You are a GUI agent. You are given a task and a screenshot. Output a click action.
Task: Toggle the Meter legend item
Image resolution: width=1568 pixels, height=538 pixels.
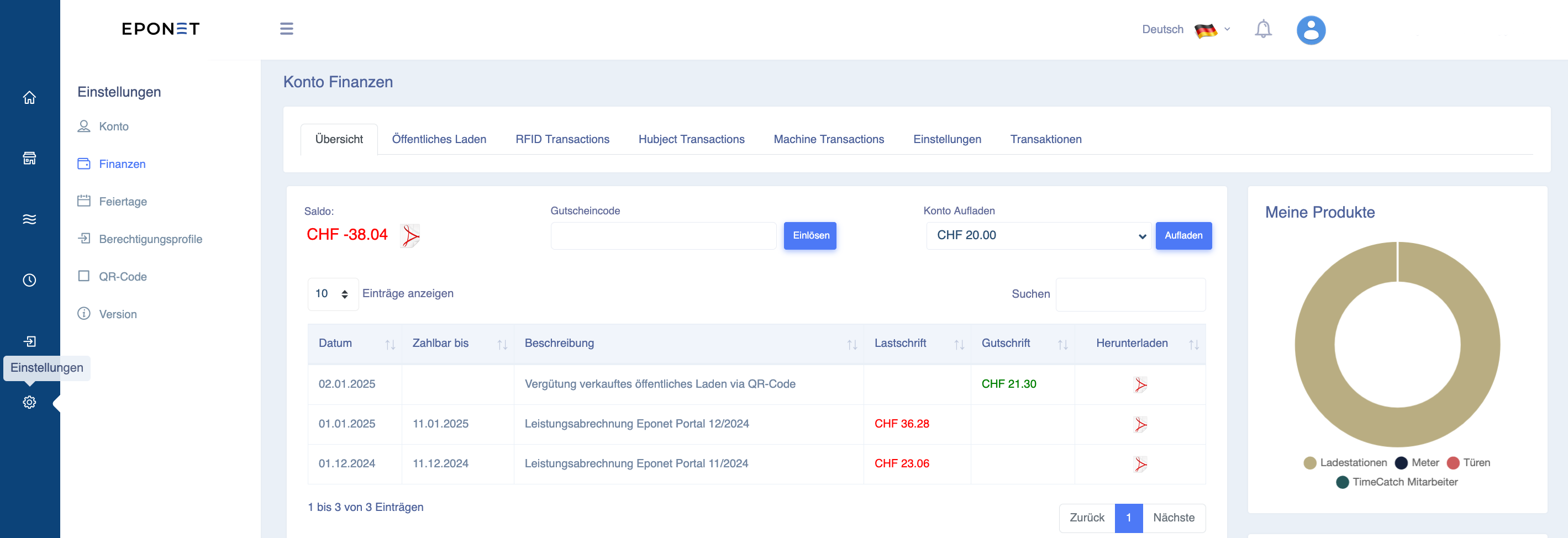point(1417,462)
